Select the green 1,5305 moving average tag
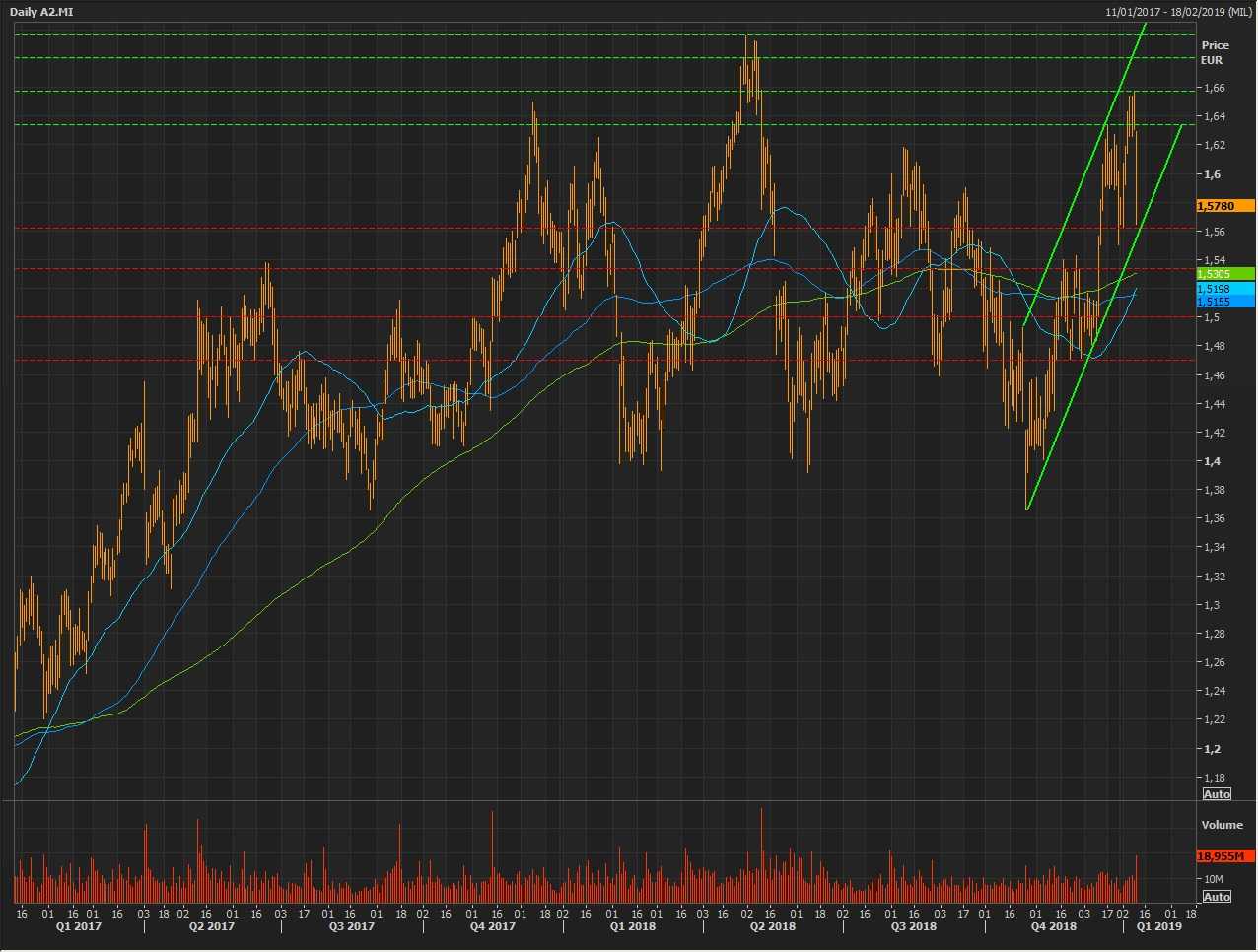This screenshot has width=1258, height=952. [1224, 274]
